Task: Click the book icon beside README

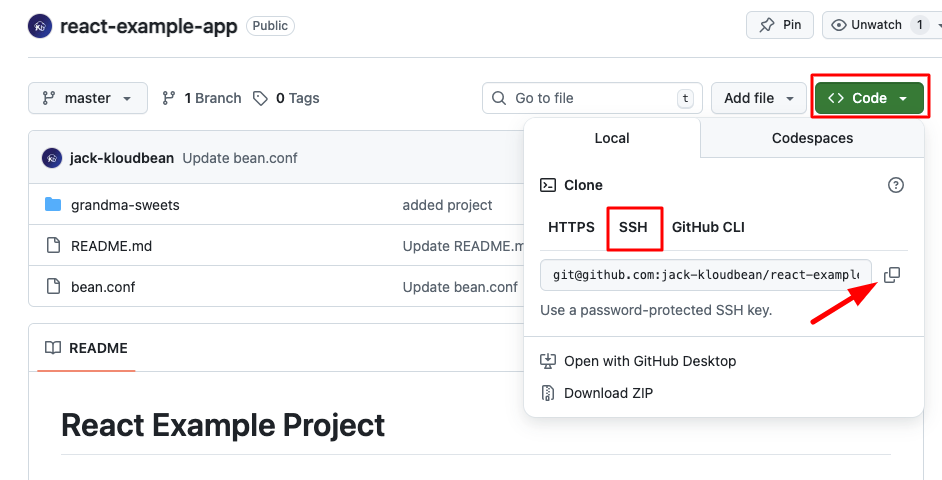Action: click(53, 348)
